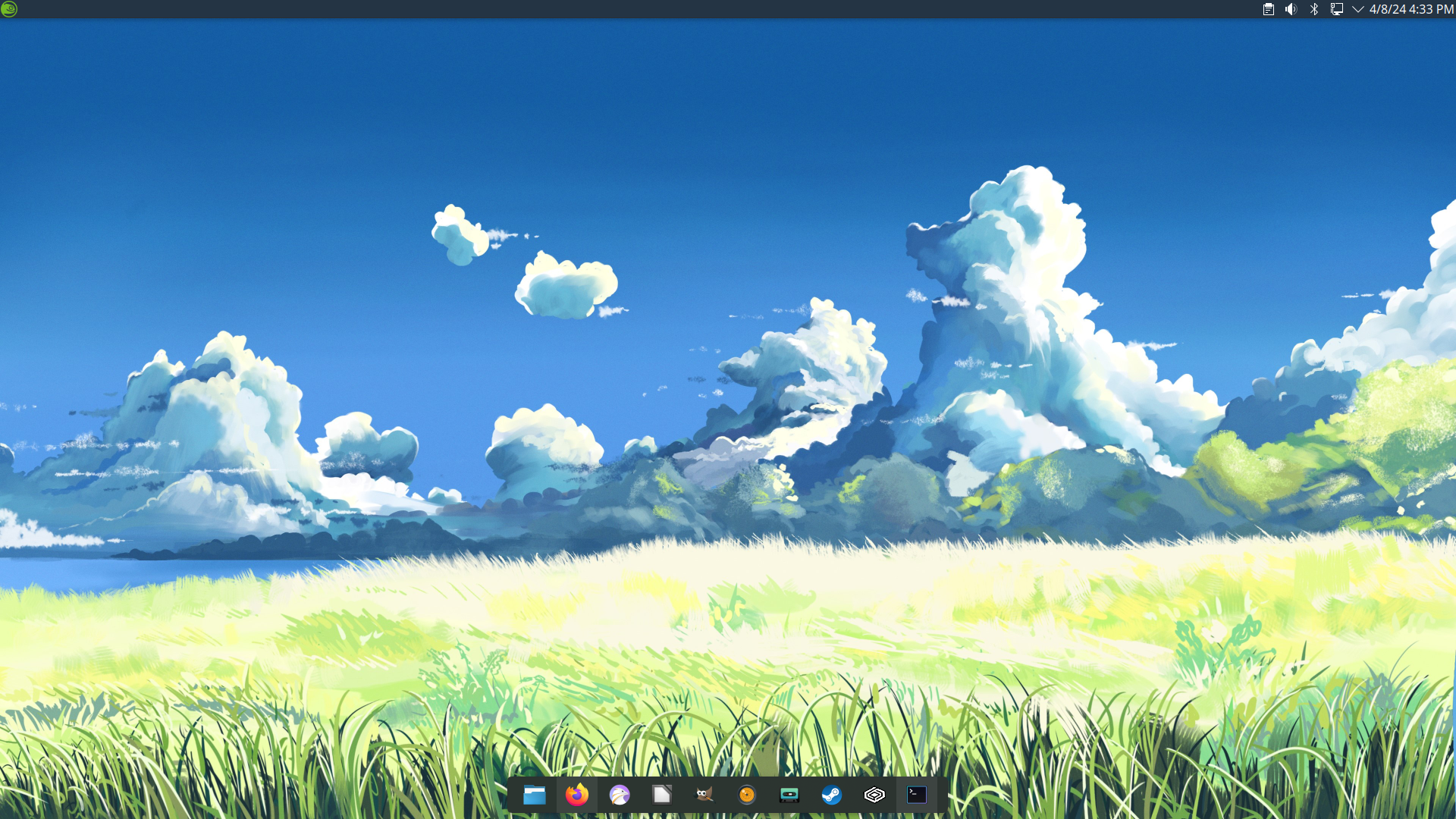This screenshot has height=819, width=1456.
Task: Expand hidden system tray icons arrow
Action: pos(1357,9)
